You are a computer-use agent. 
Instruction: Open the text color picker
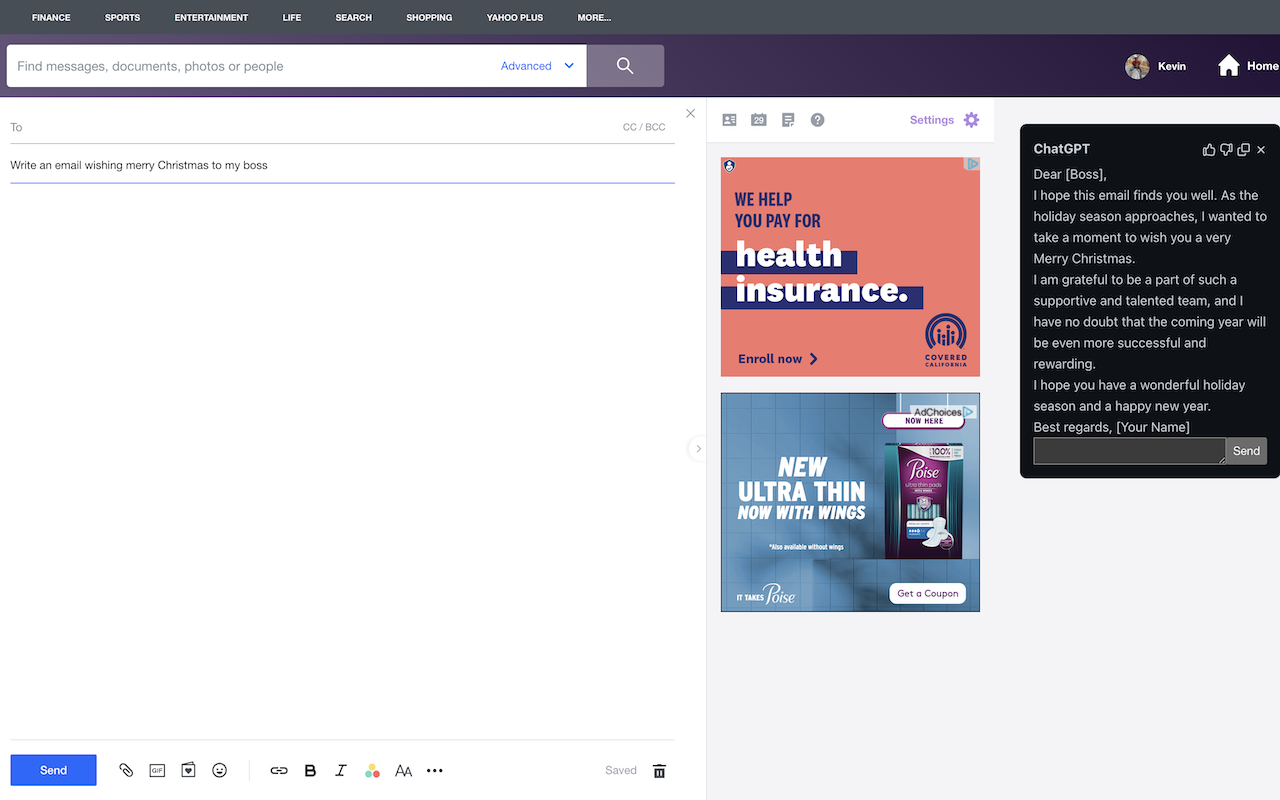tap(372, 770)
